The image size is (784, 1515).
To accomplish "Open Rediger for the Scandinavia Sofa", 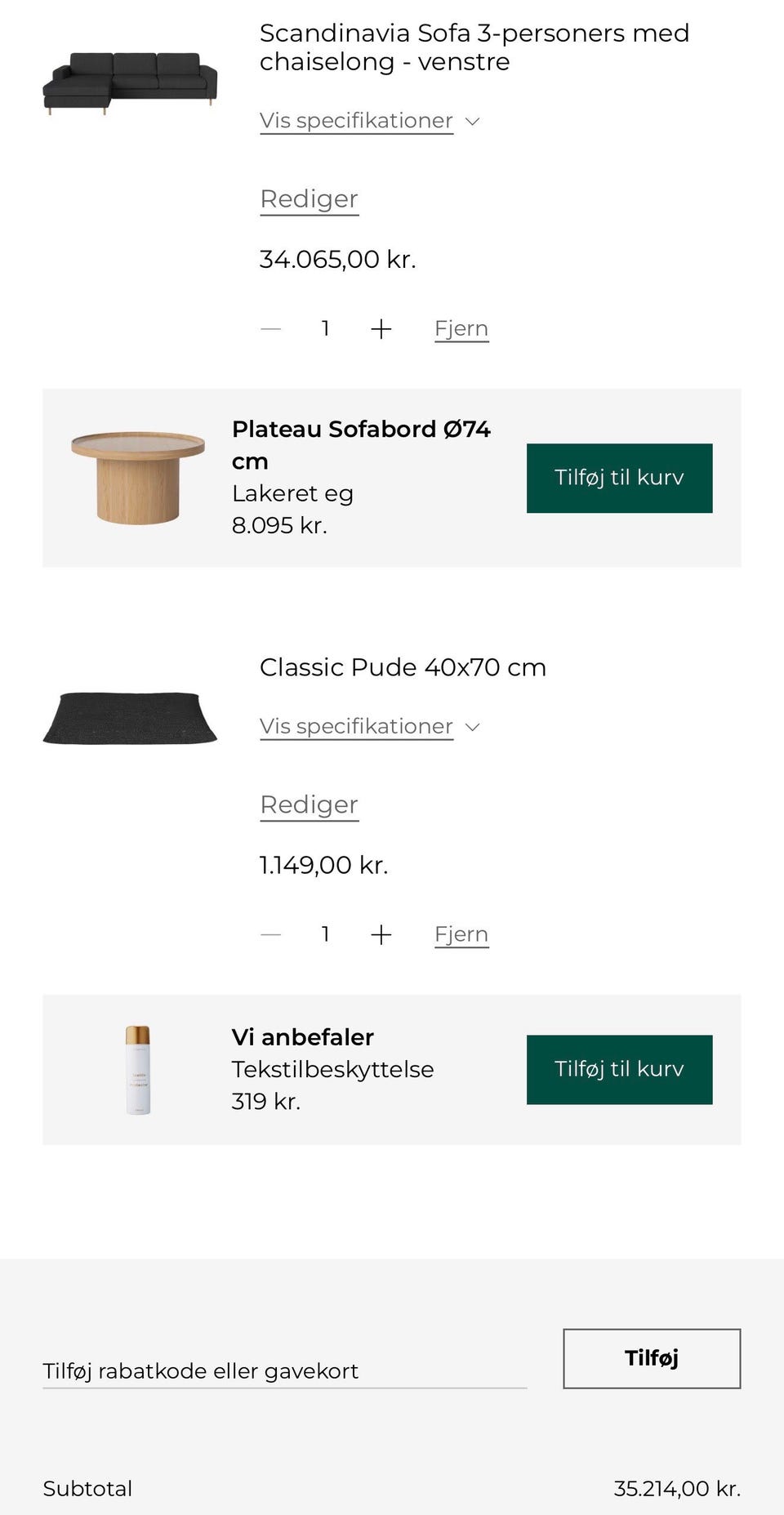I will [308, 198].
